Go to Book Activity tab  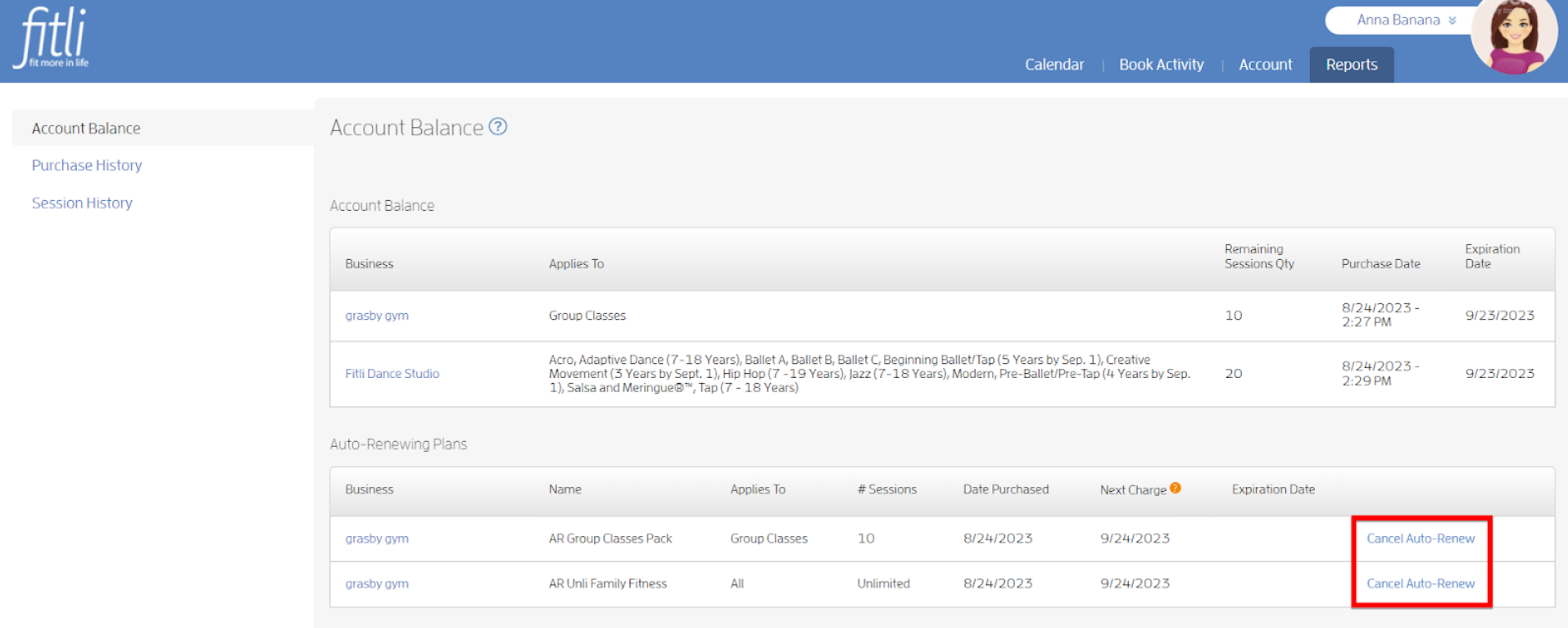(x=1162, y=65)
